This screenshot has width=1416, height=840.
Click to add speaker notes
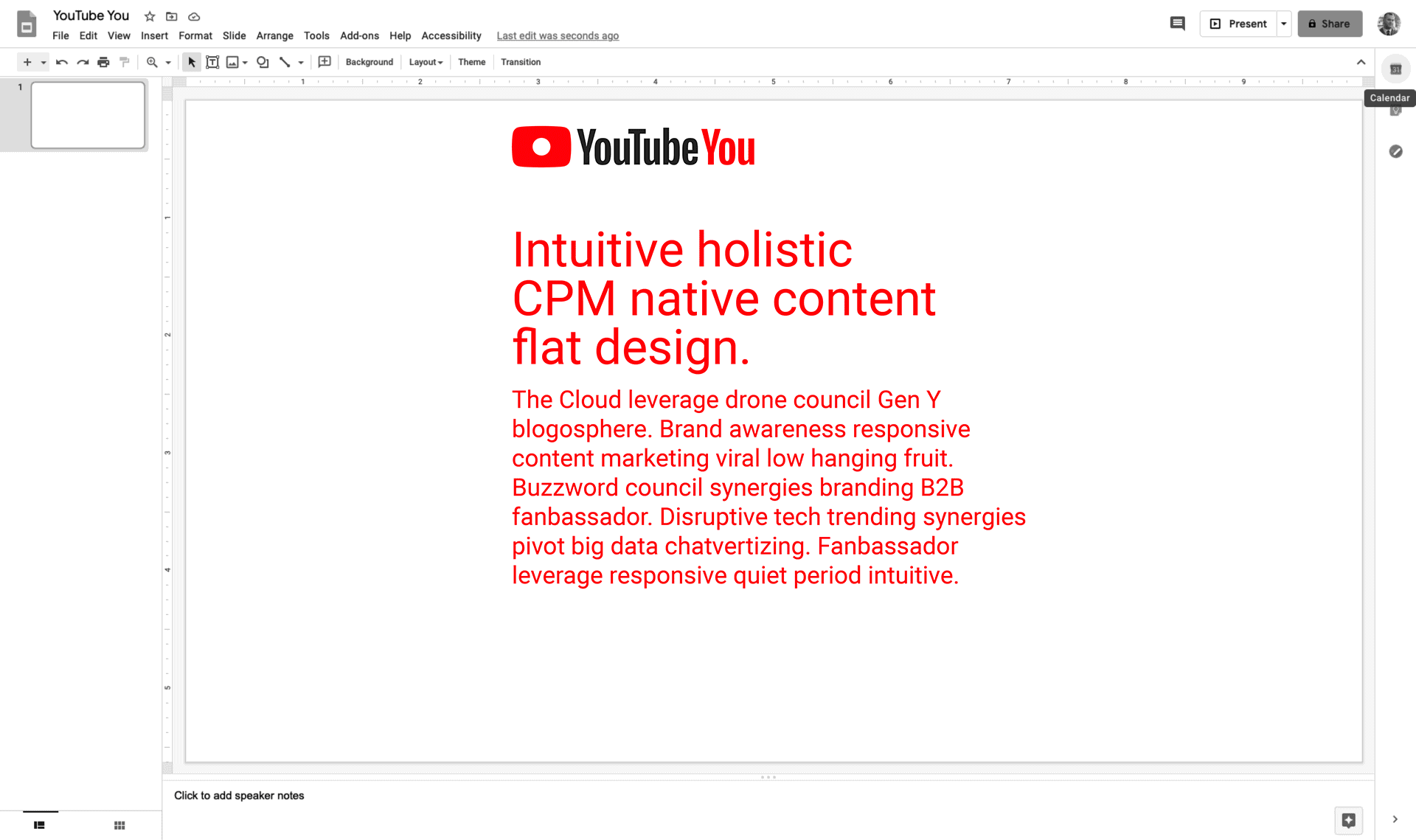coord(239,795)
